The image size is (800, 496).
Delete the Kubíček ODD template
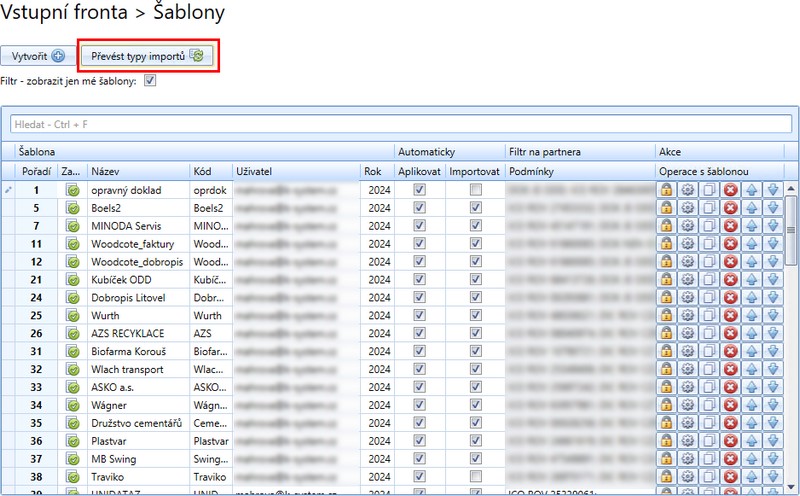coord(730,280)
